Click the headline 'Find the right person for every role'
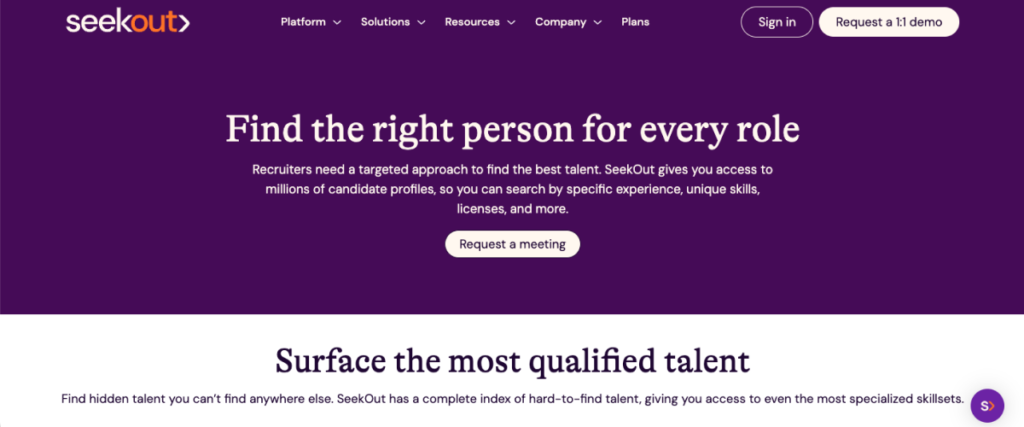Image resolution: width=1024 pixels, height=427 pixels. tap(512, 130)
